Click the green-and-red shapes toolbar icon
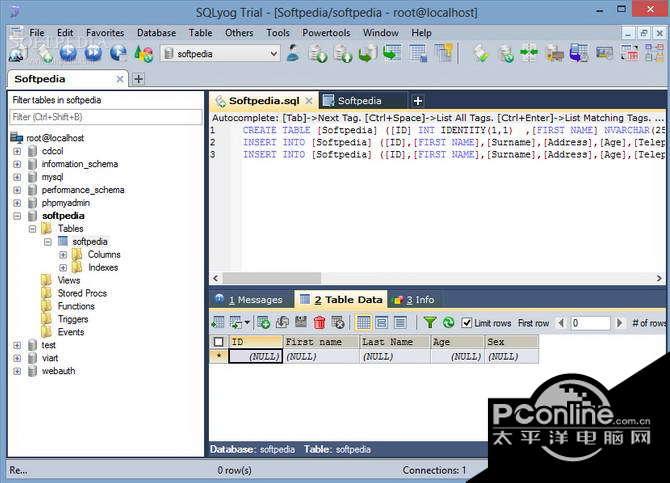The width and height of the screenshot is (670, 483). (144, 54)
